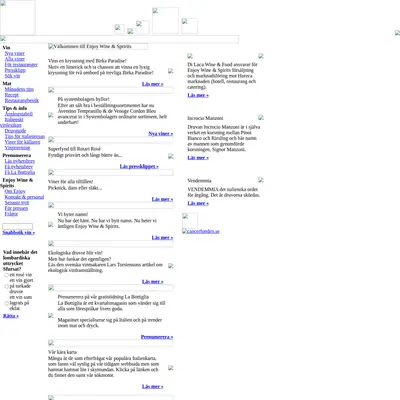Click the 'Vendemmia' heading text
Image resolution: width=400 pixels, height=400 pixels.
point(199,181)
